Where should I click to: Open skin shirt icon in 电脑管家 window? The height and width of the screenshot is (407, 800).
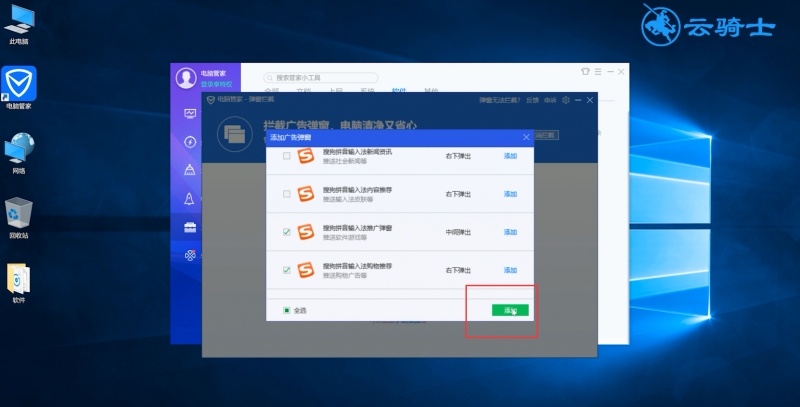(585, 71)
